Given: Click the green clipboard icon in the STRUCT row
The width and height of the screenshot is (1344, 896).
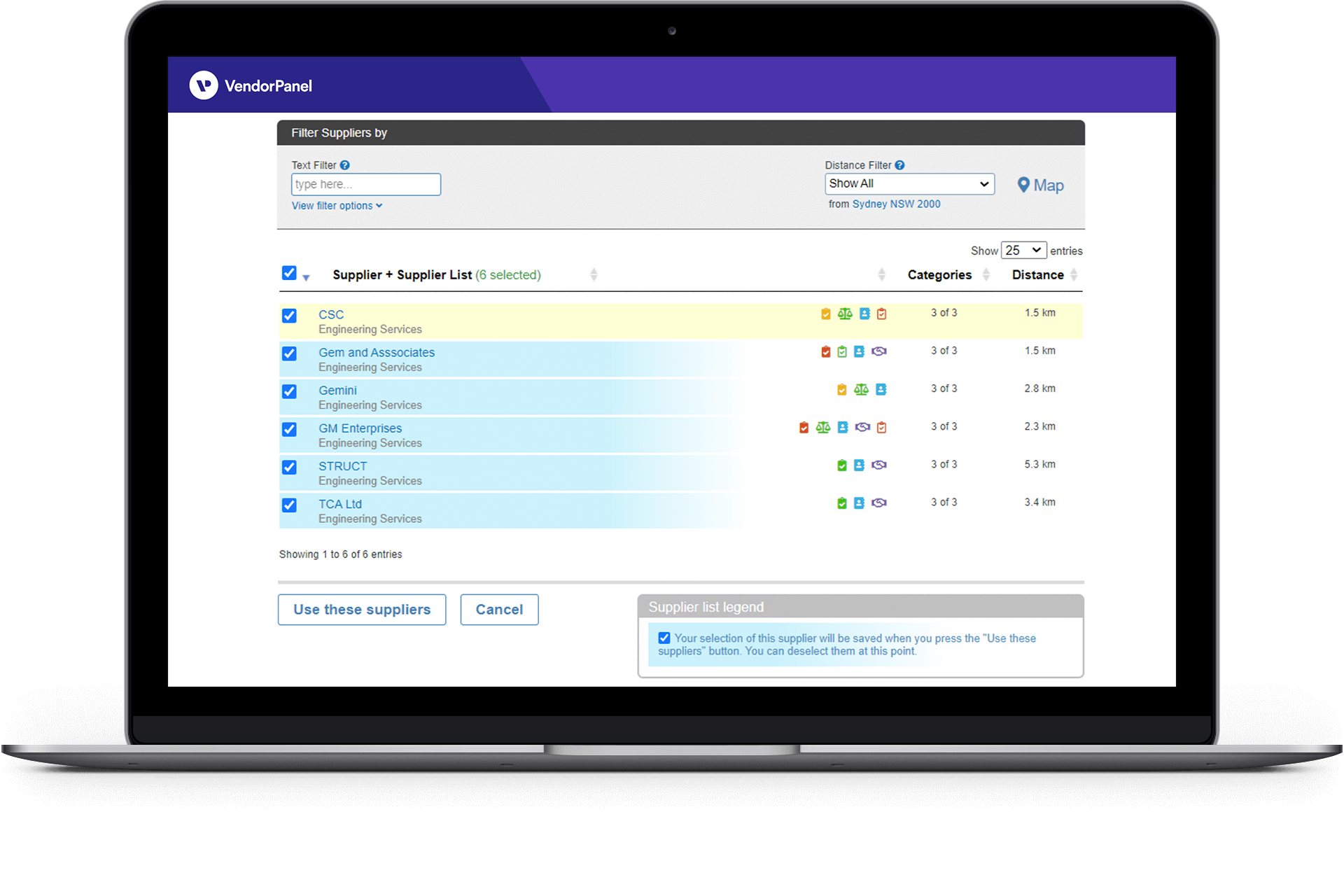Looking at the screenshot, I should click(842, 465).
